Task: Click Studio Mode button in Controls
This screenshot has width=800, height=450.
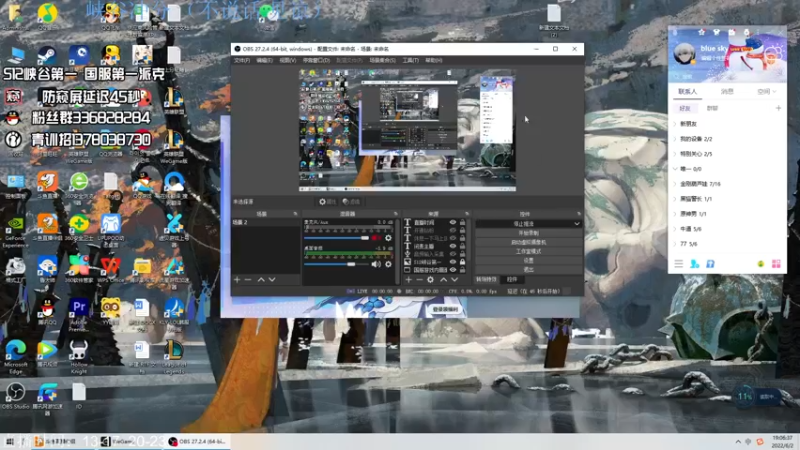Action: (x=528, y=251)
